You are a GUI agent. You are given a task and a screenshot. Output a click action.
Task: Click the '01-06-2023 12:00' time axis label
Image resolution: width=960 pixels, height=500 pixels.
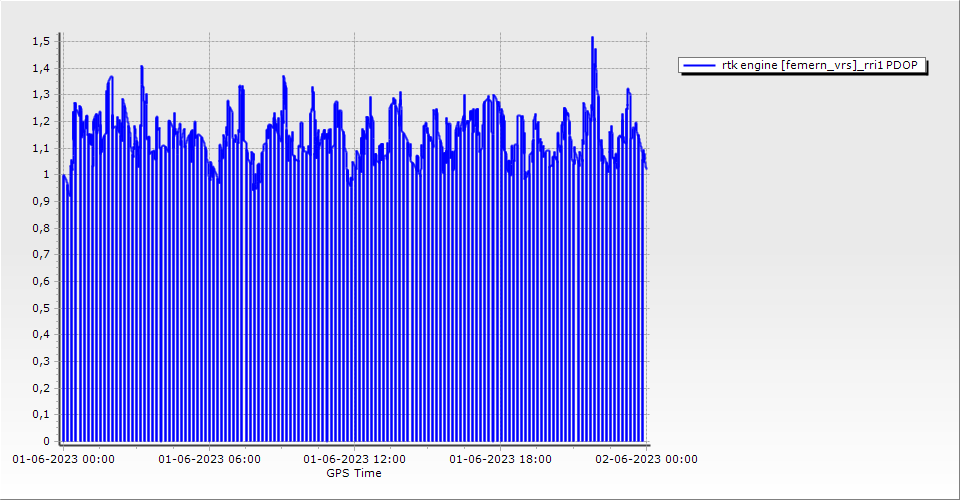click(x=354, y=460)
